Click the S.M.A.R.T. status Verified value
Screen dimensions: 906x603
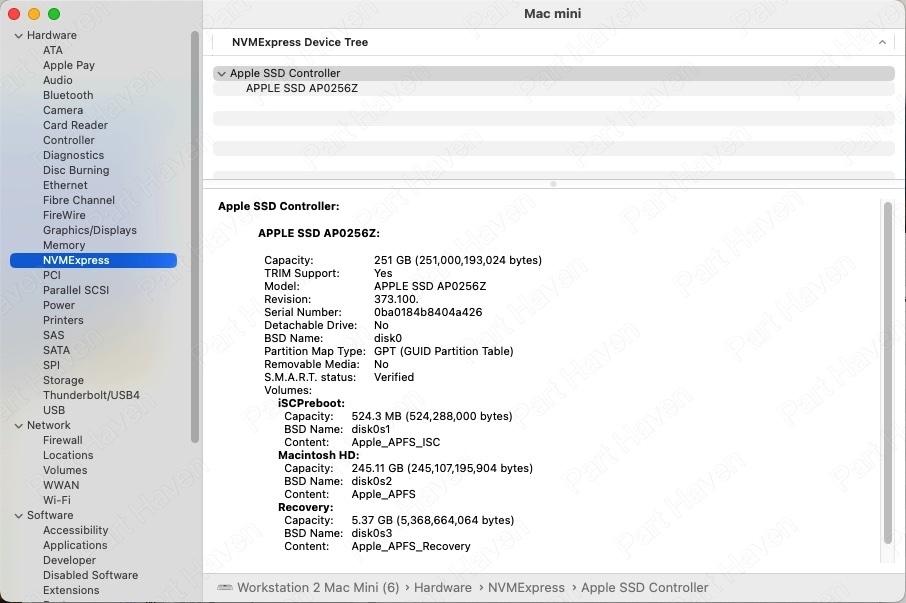(394, 378)
